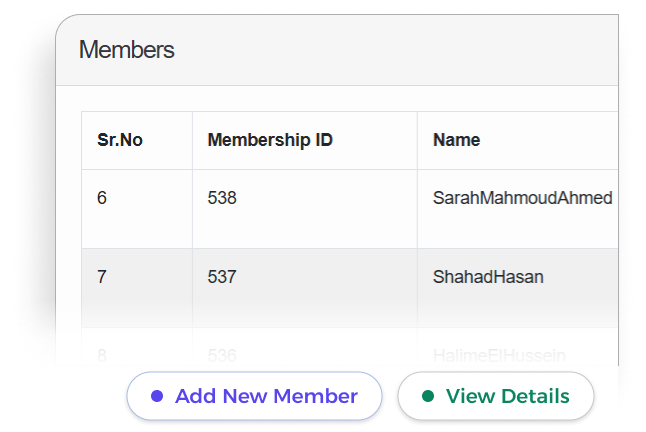
Task: Click the Members panel title
Action: click(x=126, y=50)
